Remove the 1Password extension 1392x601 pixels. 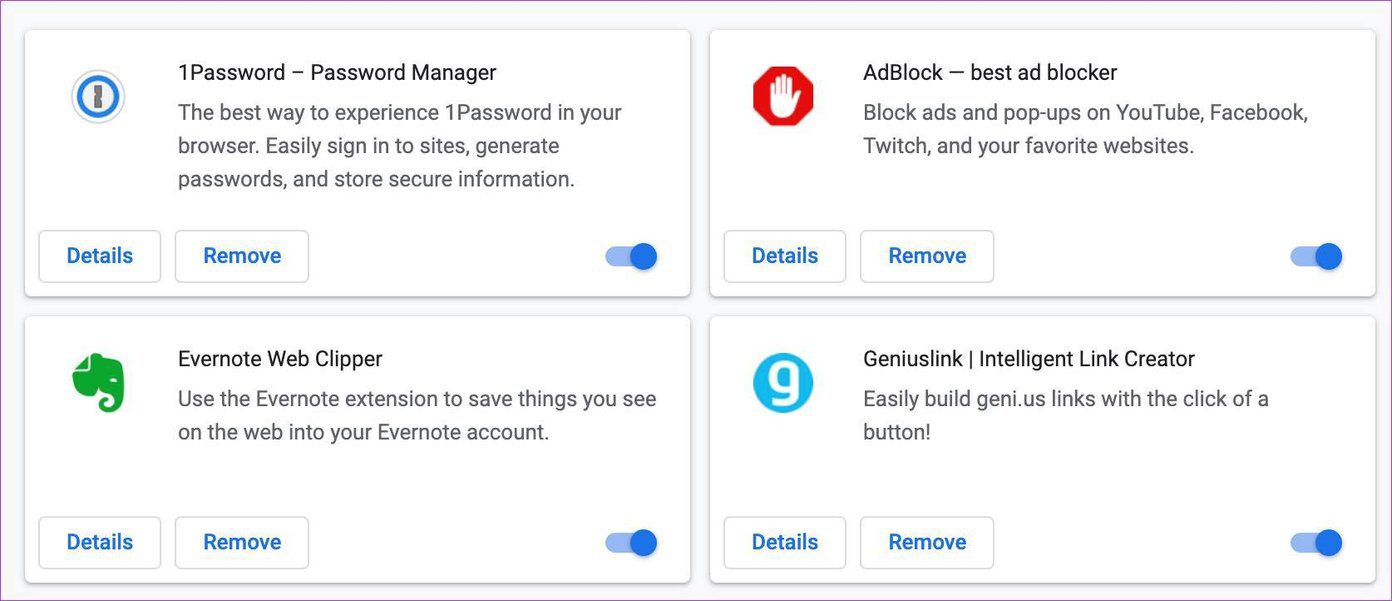tap(242, 256)
